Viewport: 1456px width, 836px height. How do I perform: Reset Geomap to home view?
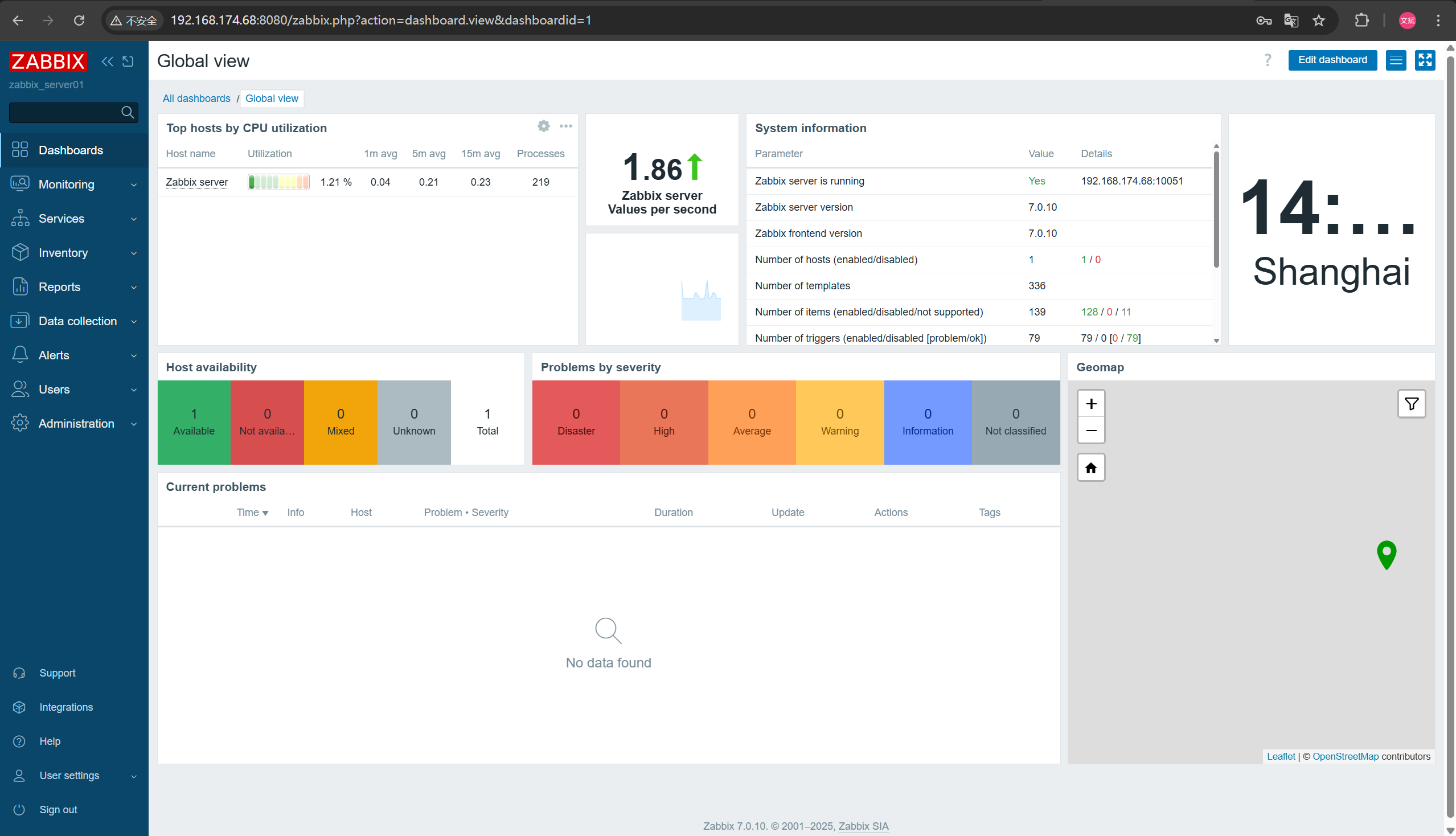(x=1091, y=468)
